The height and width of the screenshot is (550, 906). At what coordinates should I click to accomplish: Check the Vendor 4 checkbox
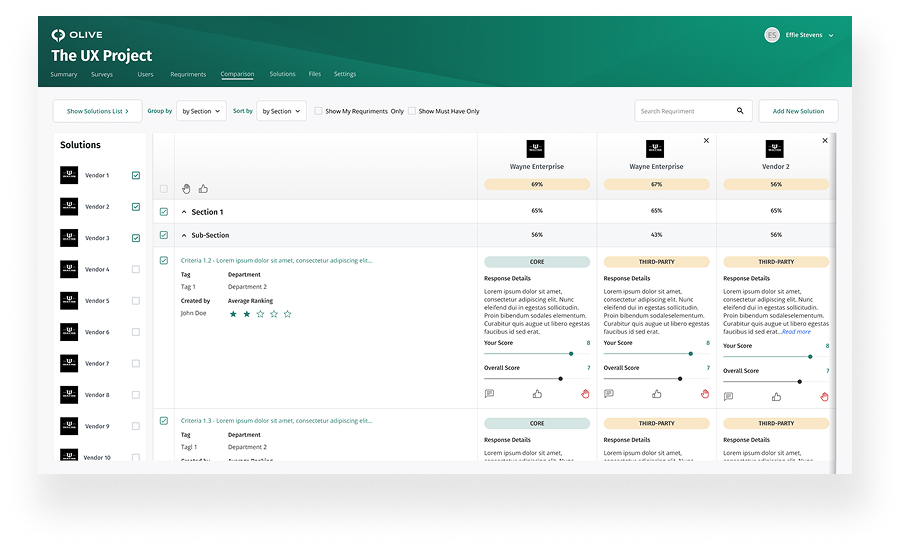136,269
